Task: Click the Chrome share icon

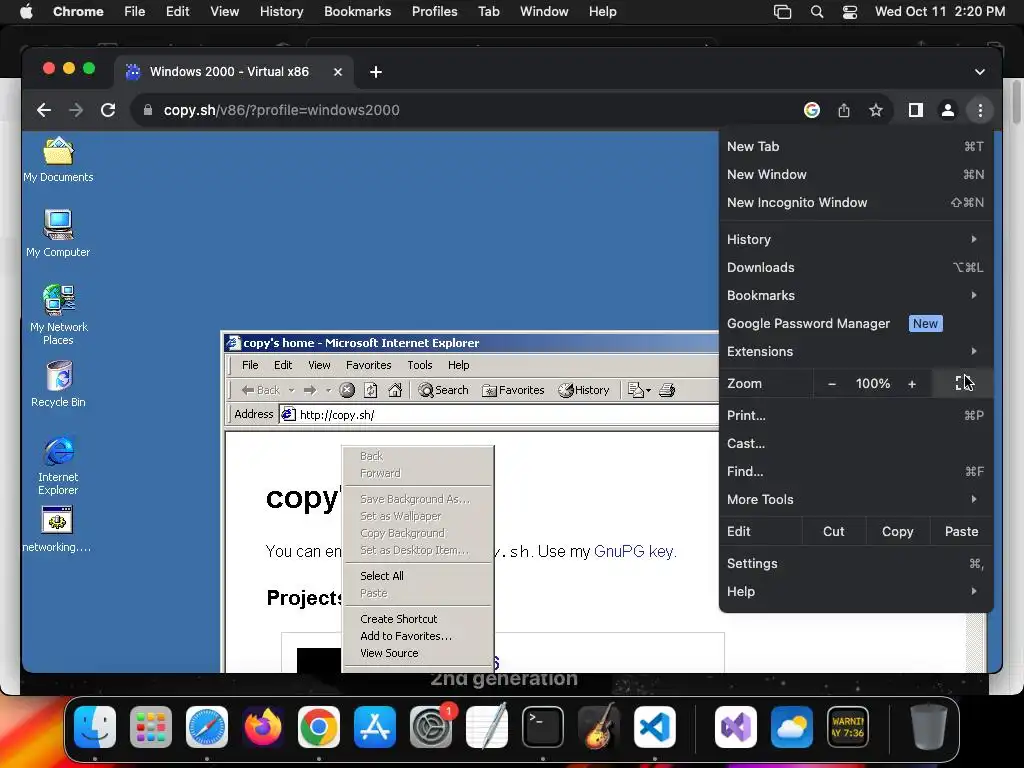Action: coord(844,110)
